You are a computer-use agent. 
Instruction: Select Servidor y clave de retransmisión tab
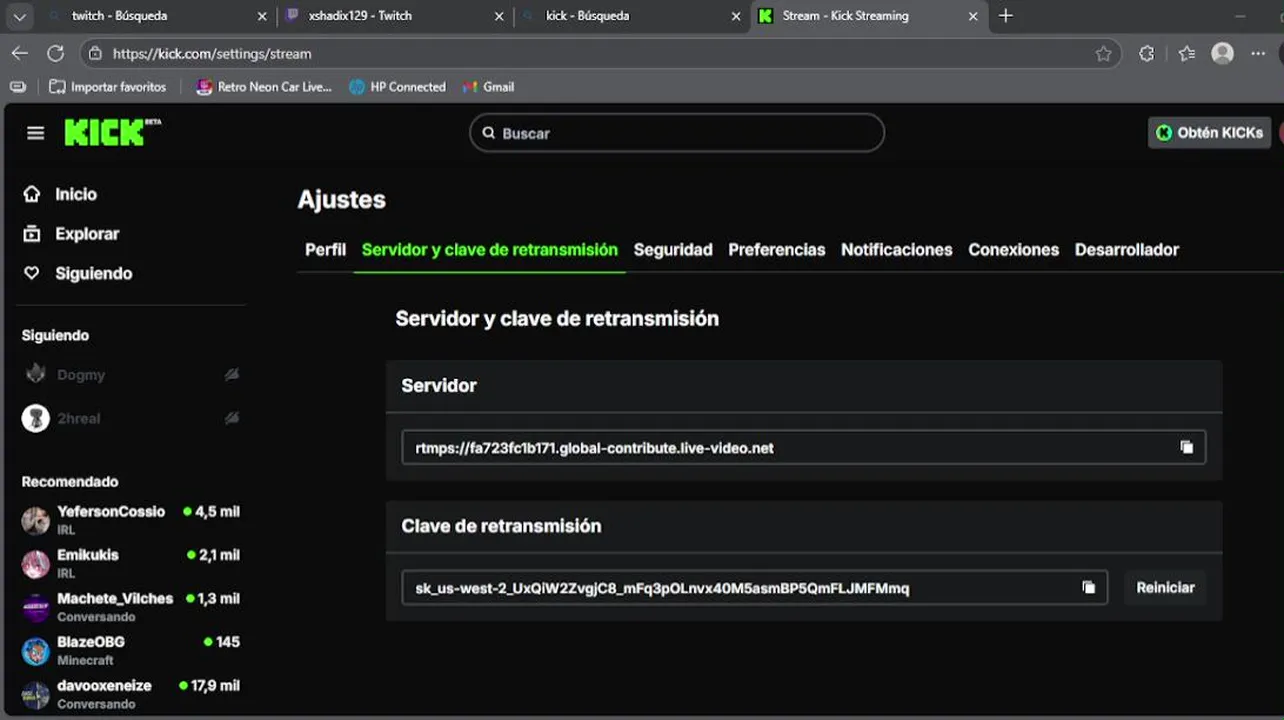(x=490, y=250)
